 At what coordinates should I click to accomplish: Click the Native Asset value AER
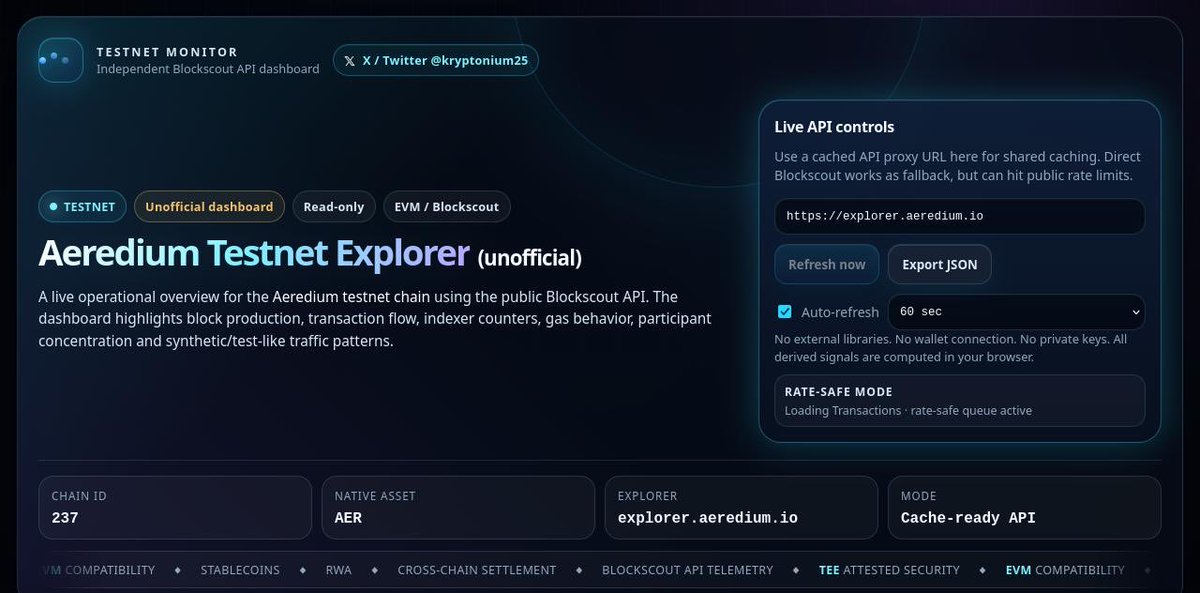point(348,518)
